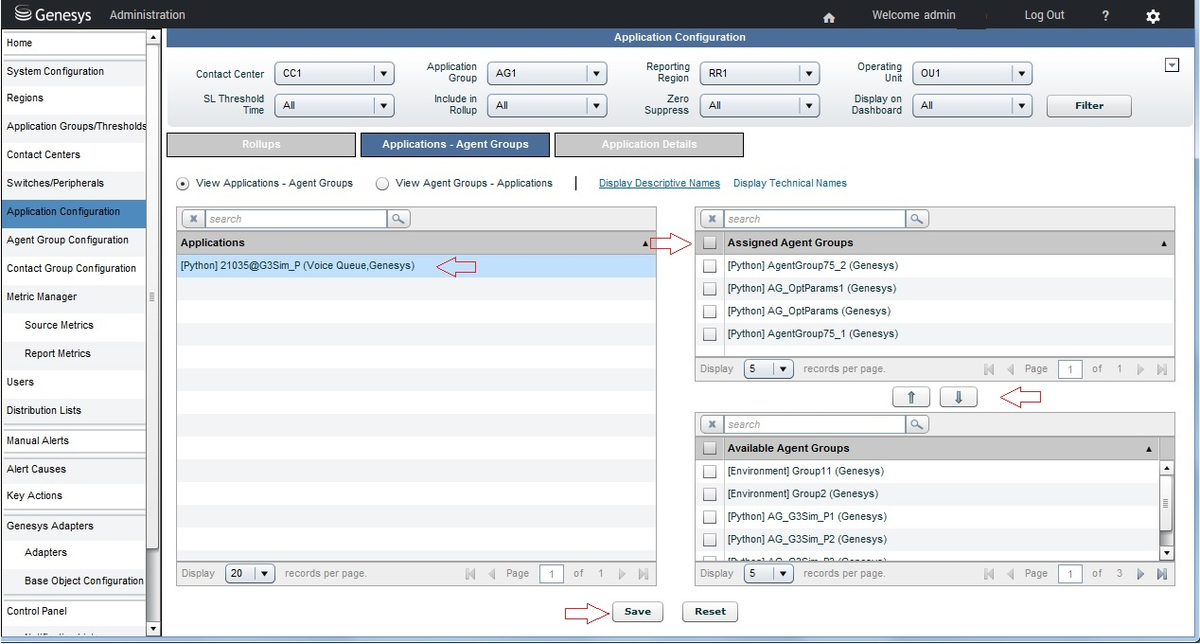Collapse the filter panel with the corner arrow
1200x644 pixels.
pyautogui.click(x=1172, y=65)
